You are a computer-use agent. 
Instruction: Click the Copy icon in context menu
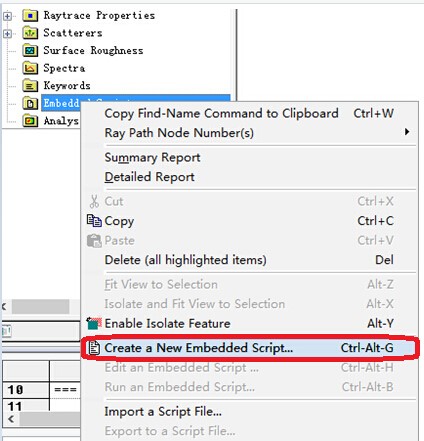(94, 221)
